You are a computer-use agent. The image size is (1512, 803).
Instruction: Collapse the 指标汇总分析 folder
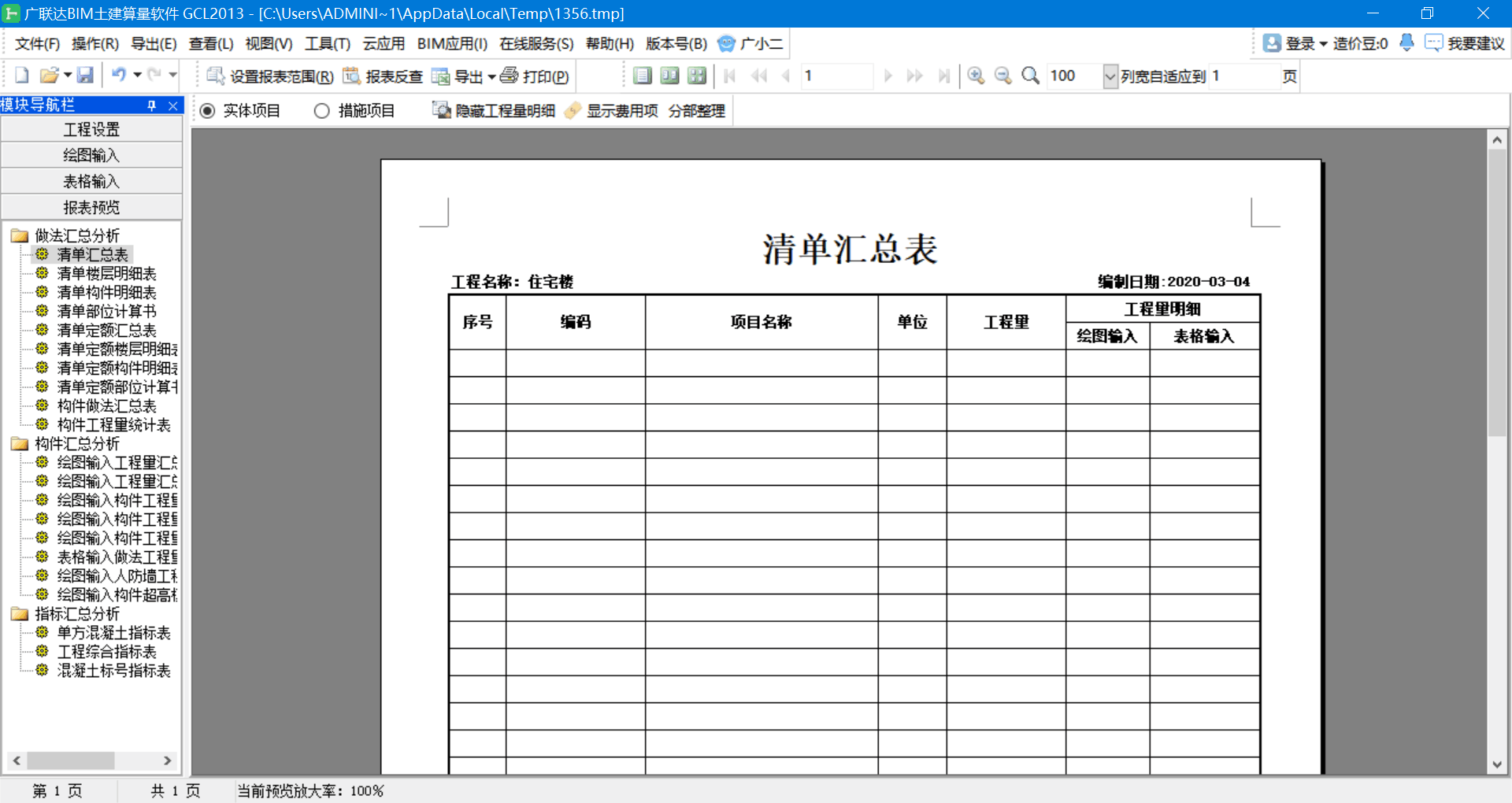tap(19, 613)
